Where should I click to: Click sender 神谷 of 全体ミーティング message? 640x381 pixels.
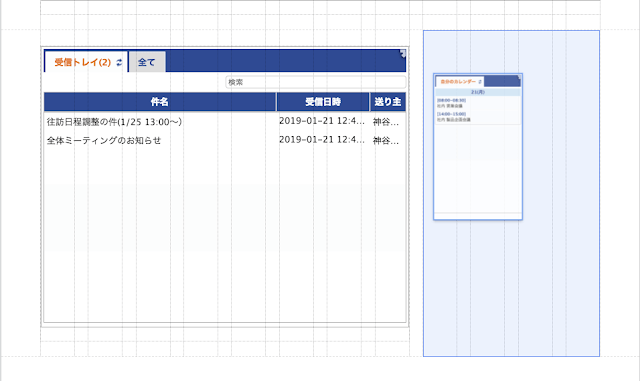click(386, 140)
